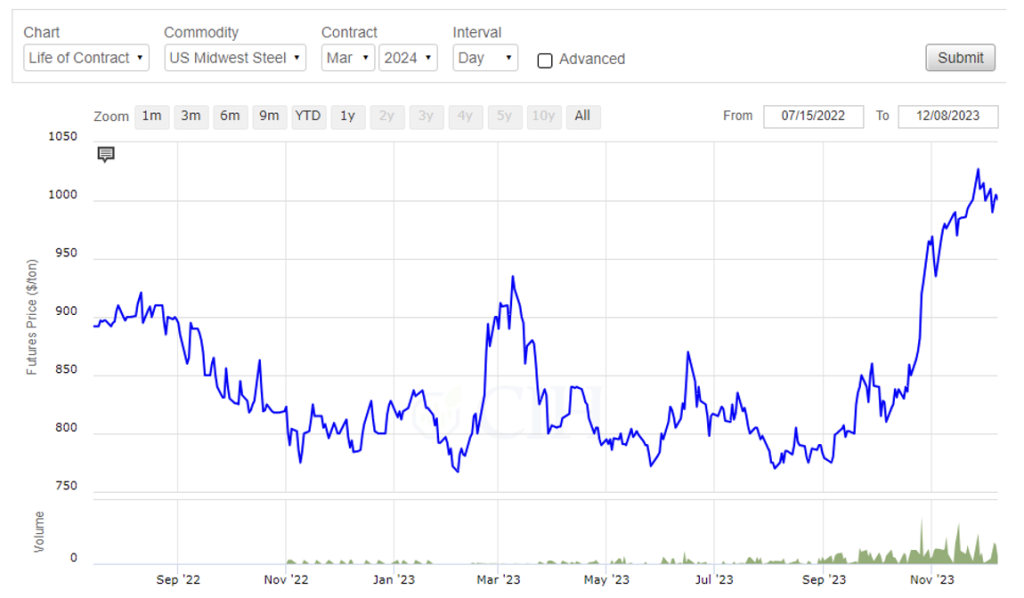Screen dimensions: 1024x598
Task: Click the chart annotation comment icon
Action: [106, 154]
